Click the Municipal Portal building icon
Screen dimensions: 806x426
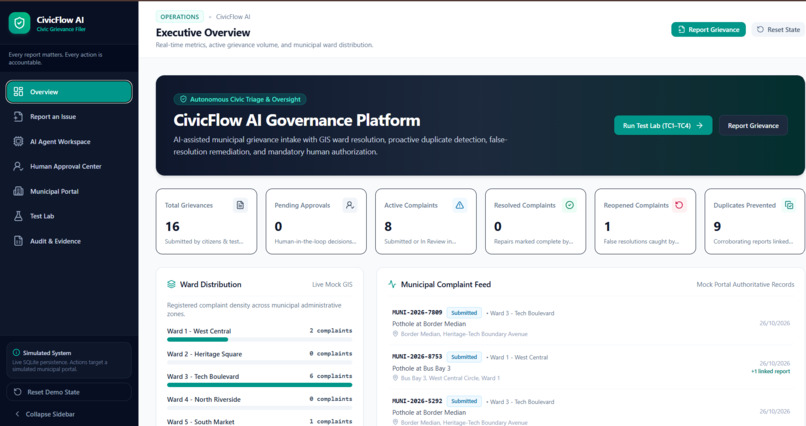pos(19,191)
